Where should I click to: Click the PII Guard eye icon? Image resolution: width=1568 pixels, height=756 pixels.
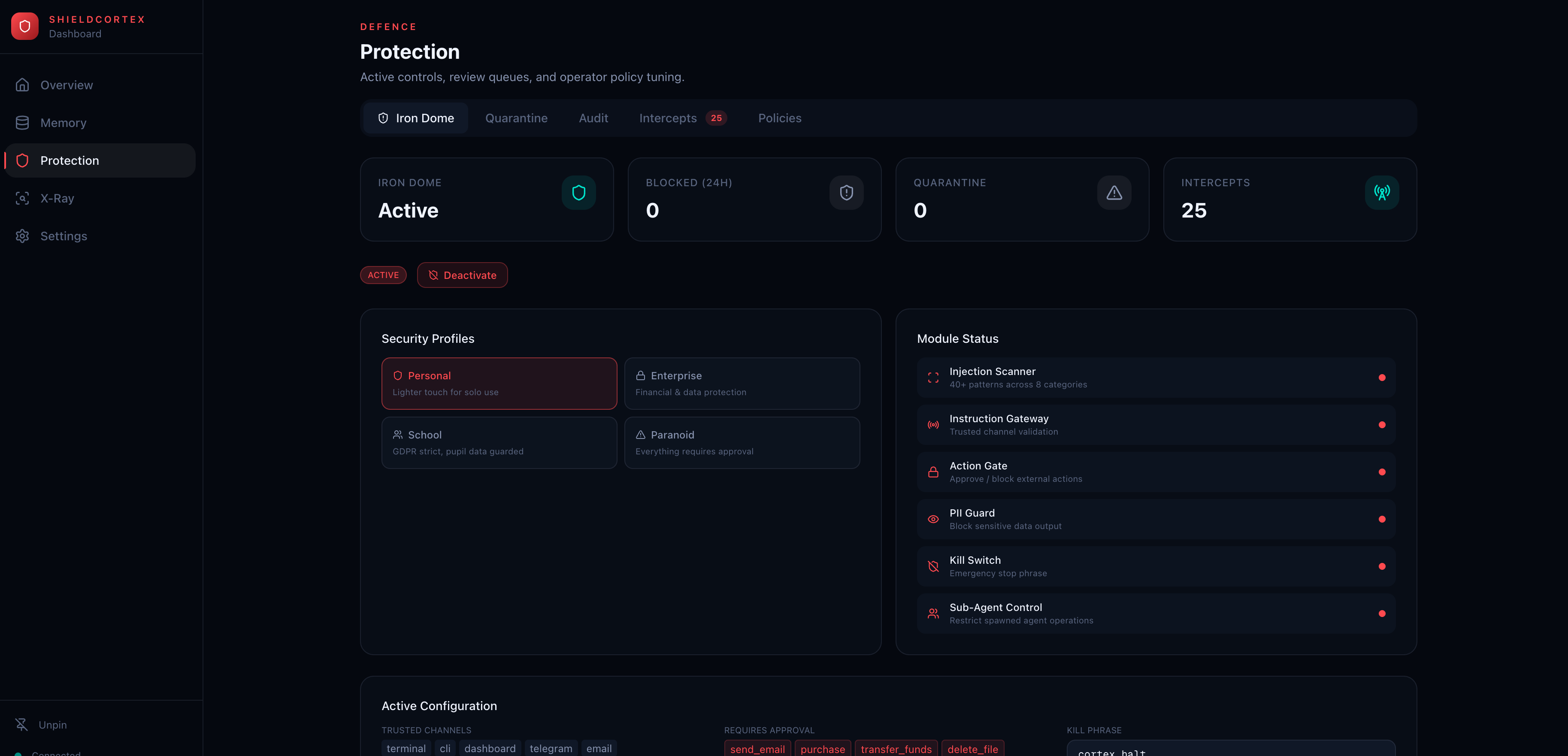pos(933,519)
